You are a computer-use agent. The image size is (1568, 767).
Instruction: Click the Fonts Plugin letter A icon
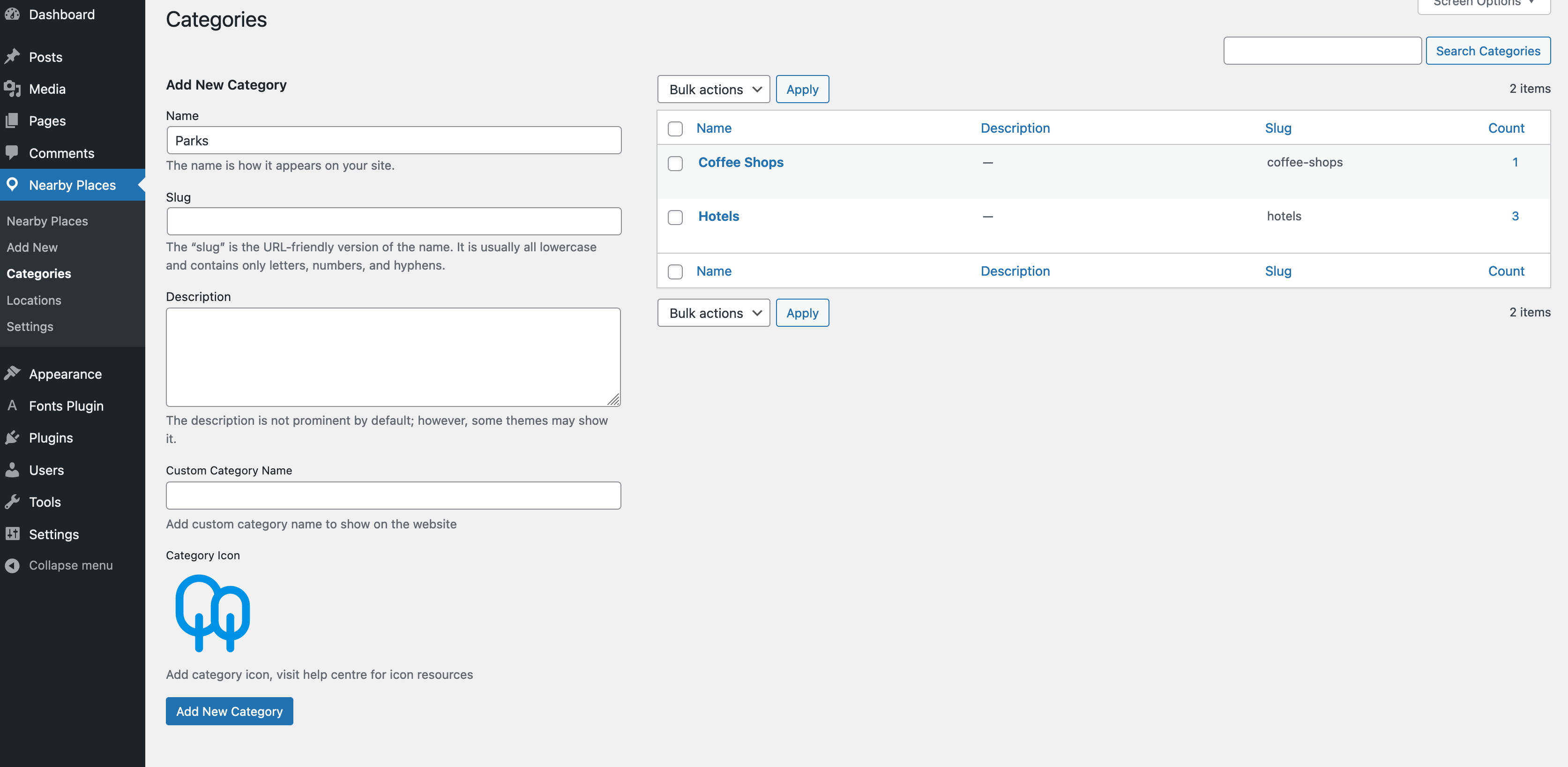[x=12, y=406]
